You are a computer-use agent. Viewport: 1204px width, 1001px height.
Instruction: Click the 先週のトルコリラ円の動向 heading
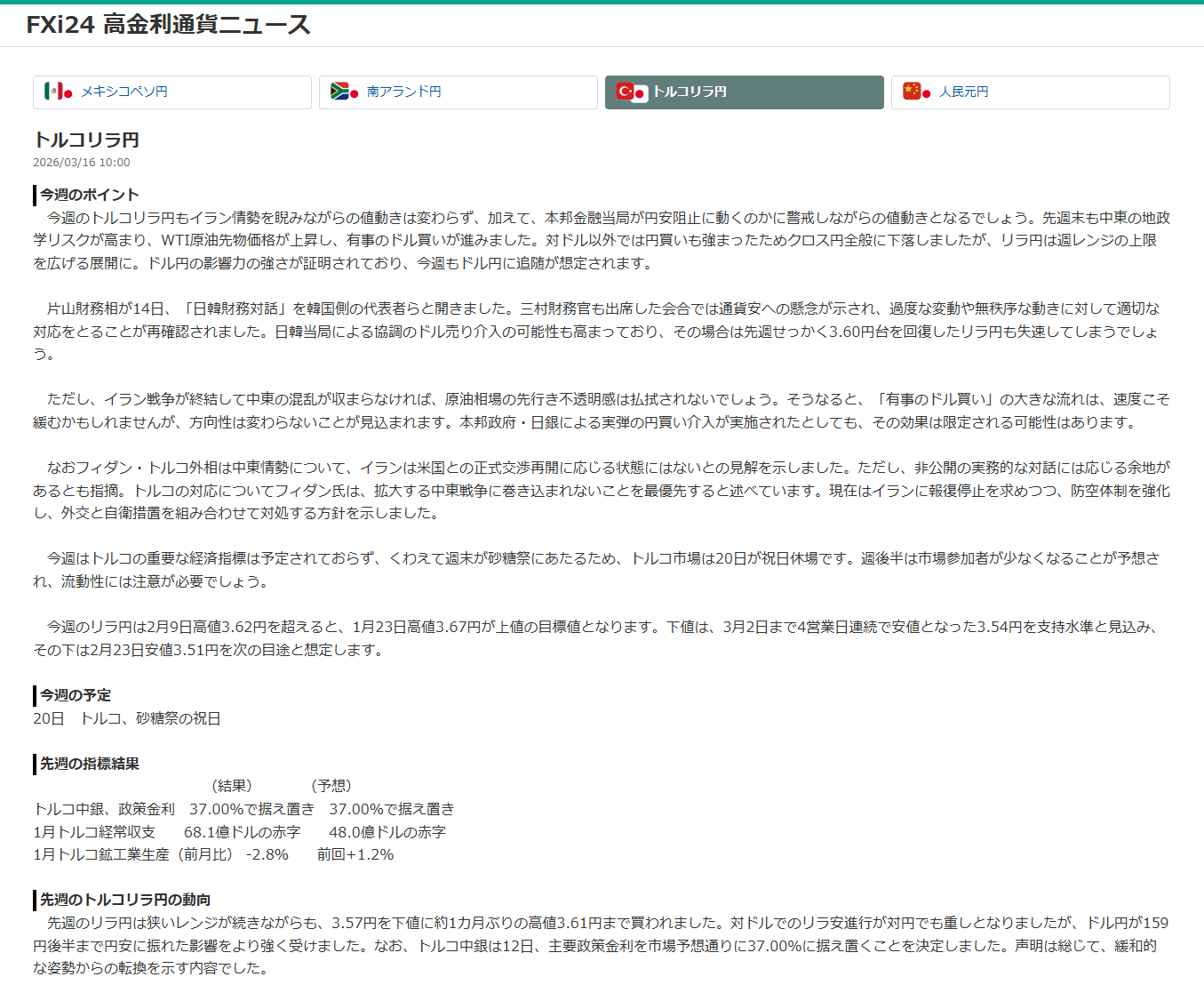click(124, 900)
